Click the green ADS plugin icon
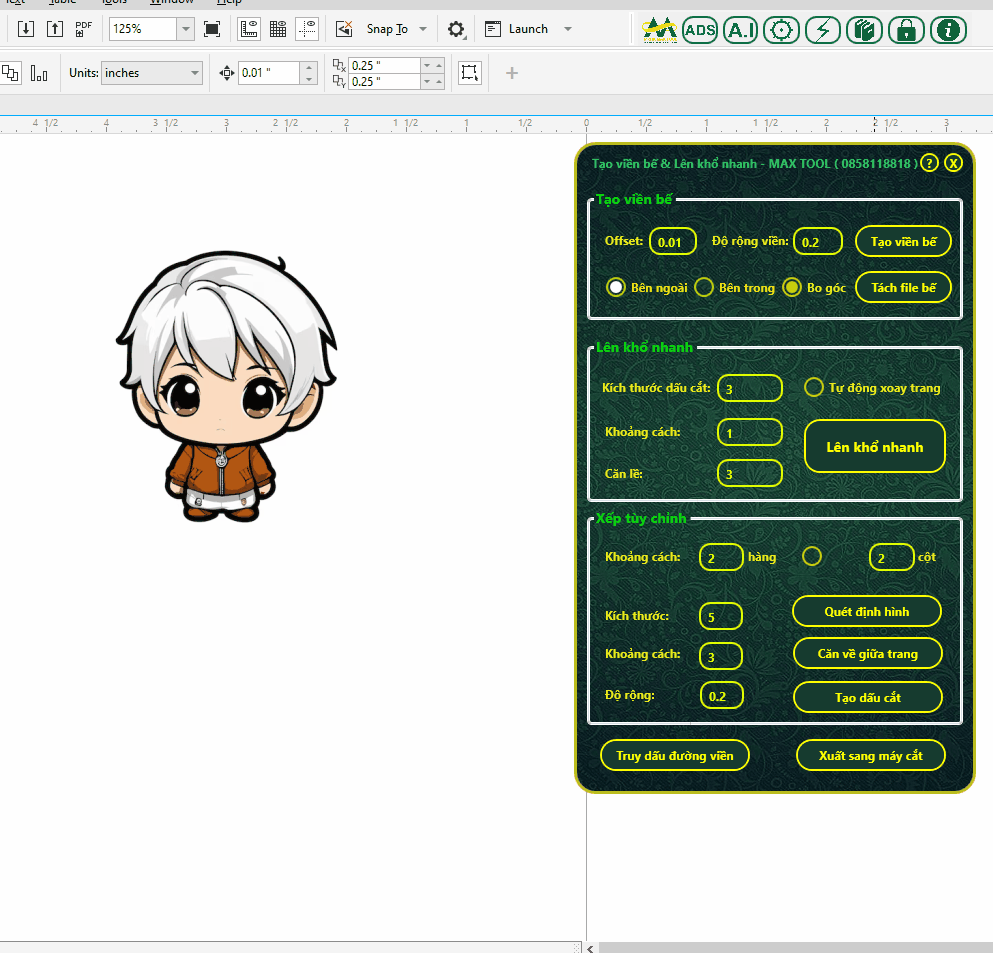The image size is (993, 953). [700, 30]
